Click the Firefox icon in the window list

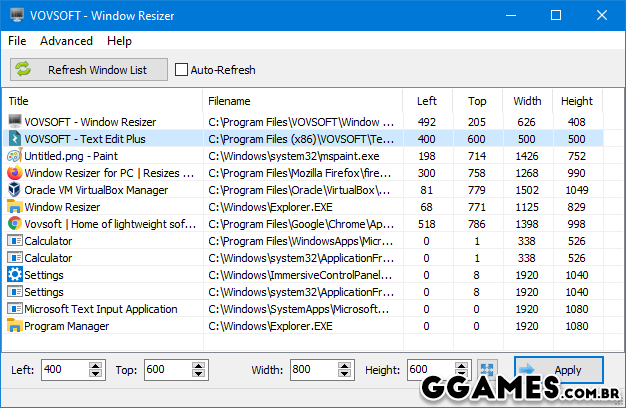click(x=15, y=173)
